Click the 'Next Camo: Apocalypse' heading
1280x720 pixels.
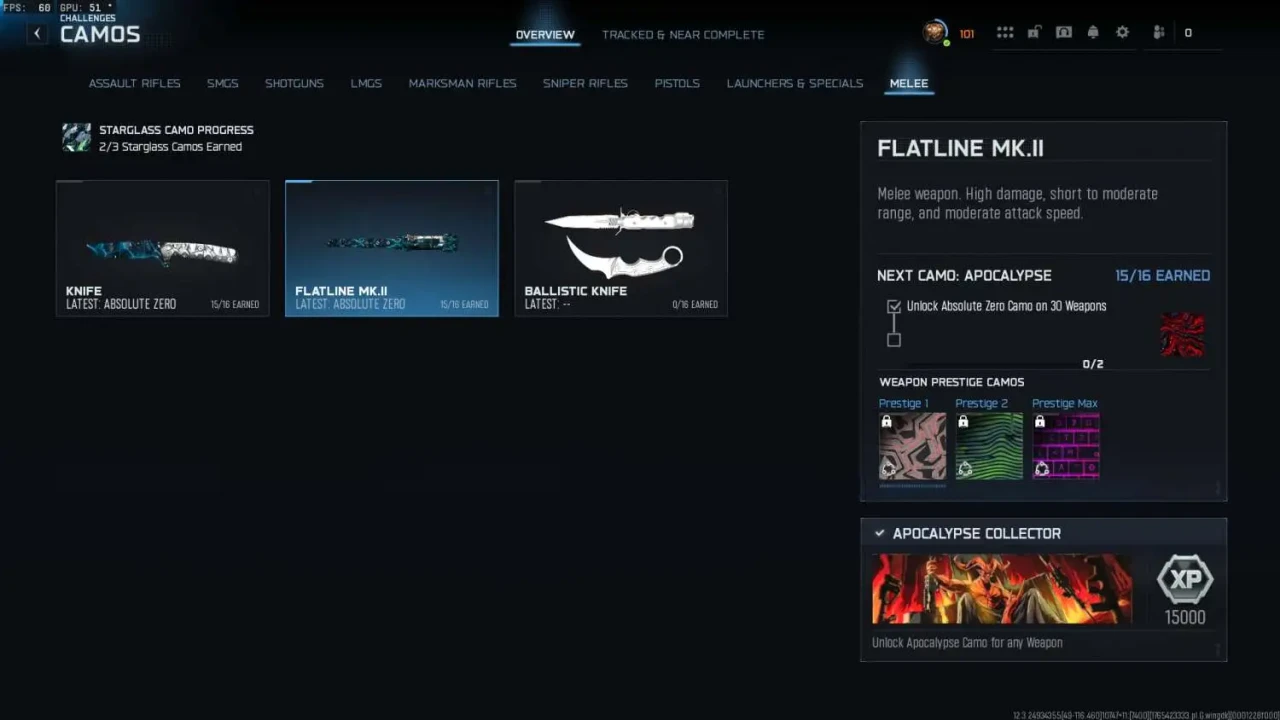(964, 275)
